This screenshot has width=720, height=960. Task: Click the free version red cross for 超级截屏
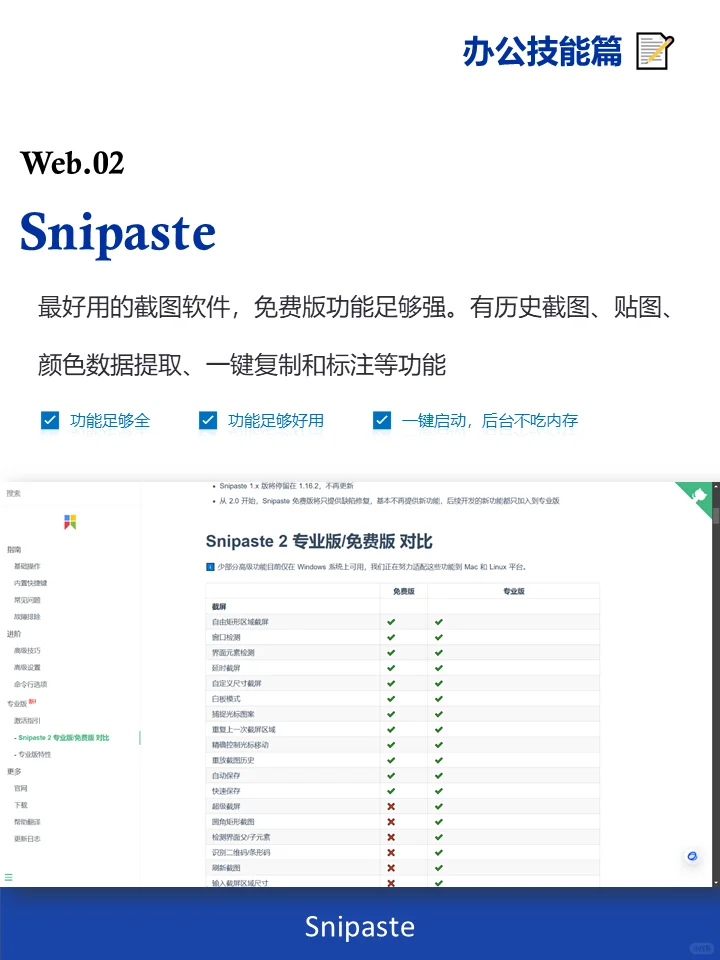(x=391, y=806)
